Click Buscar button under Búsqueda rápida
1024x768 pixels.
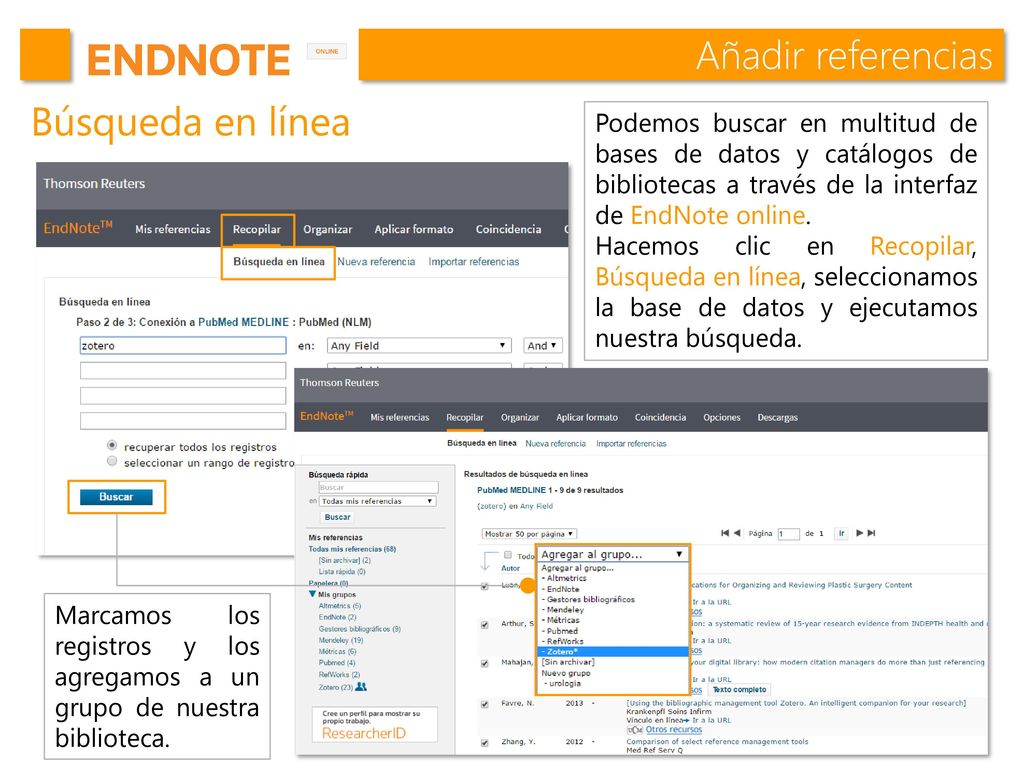[338, 517]
